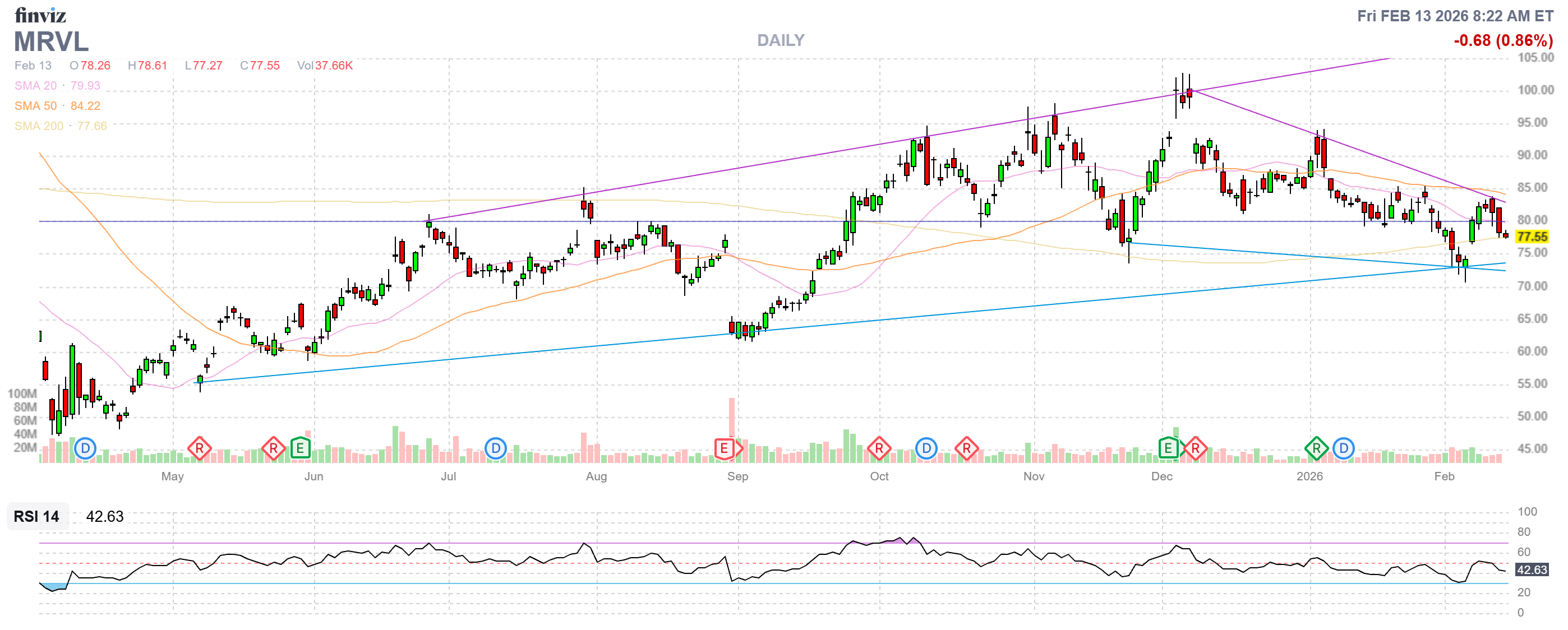The width and height of the screenshot is (1568, 630).
Task: Click the blue D marker in mid-October
Action: [926, 449]
